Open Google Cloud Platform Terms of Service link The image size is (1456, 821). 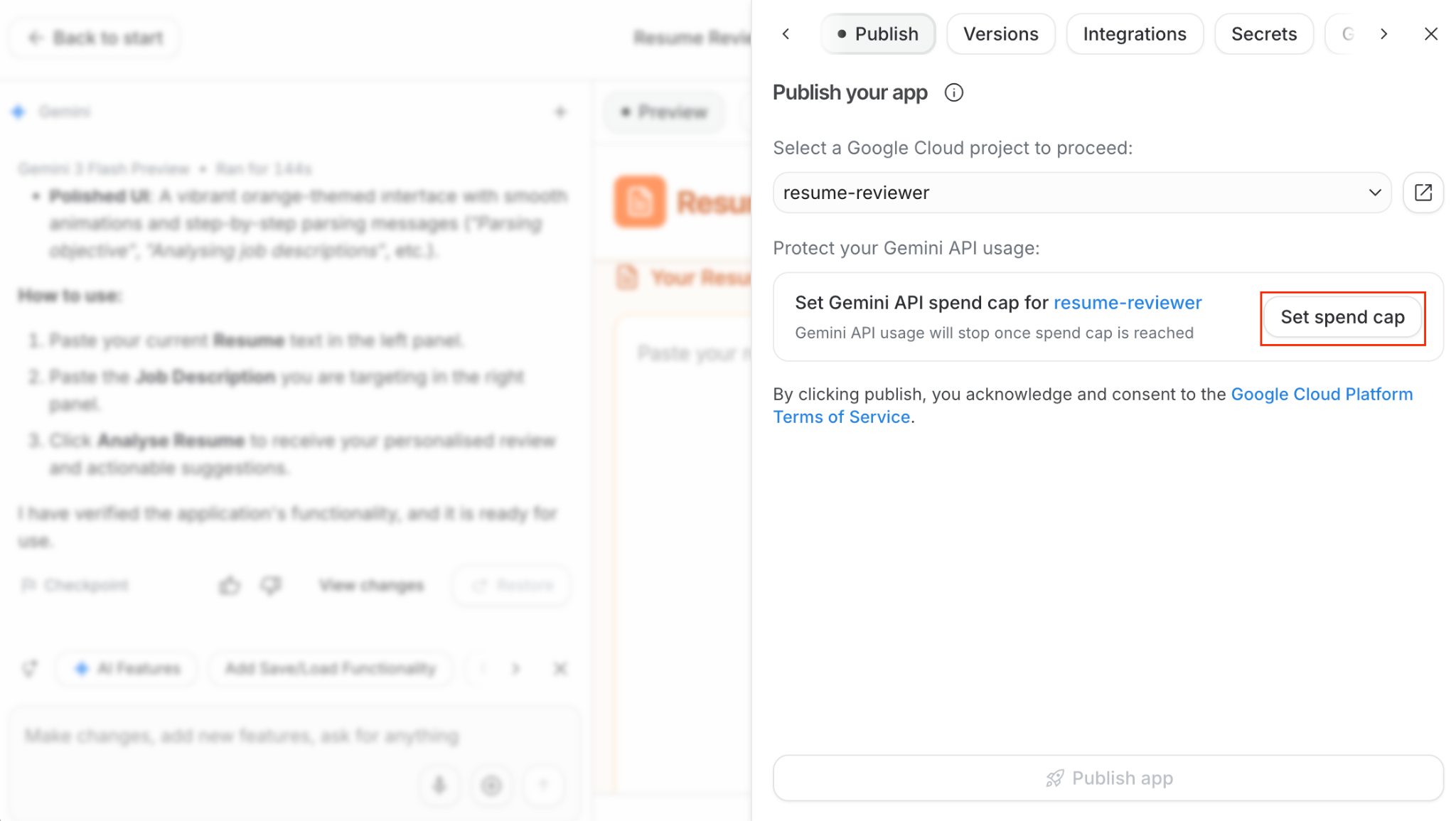1093,405
